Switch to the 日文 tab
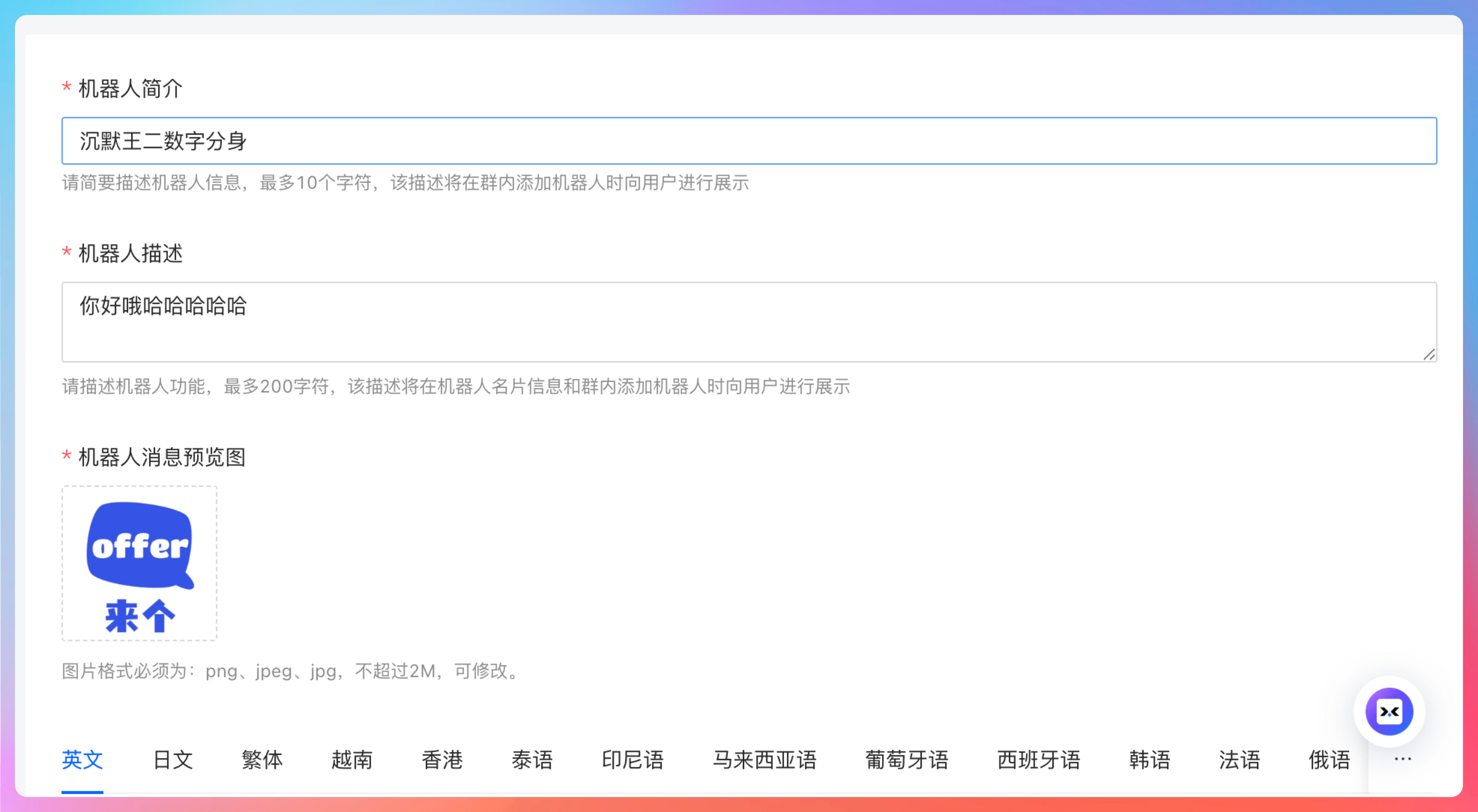The height and width of the screenshot is (812, 1478). coord(173,760)
